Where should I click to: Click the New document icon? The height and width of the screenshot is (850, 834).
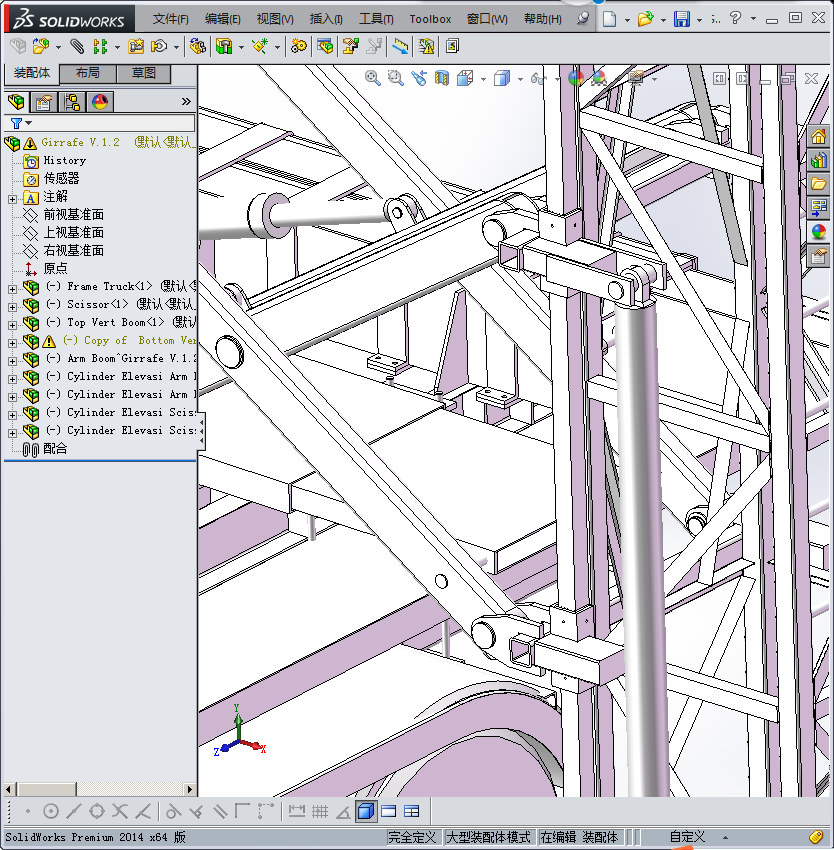point(609,19)
